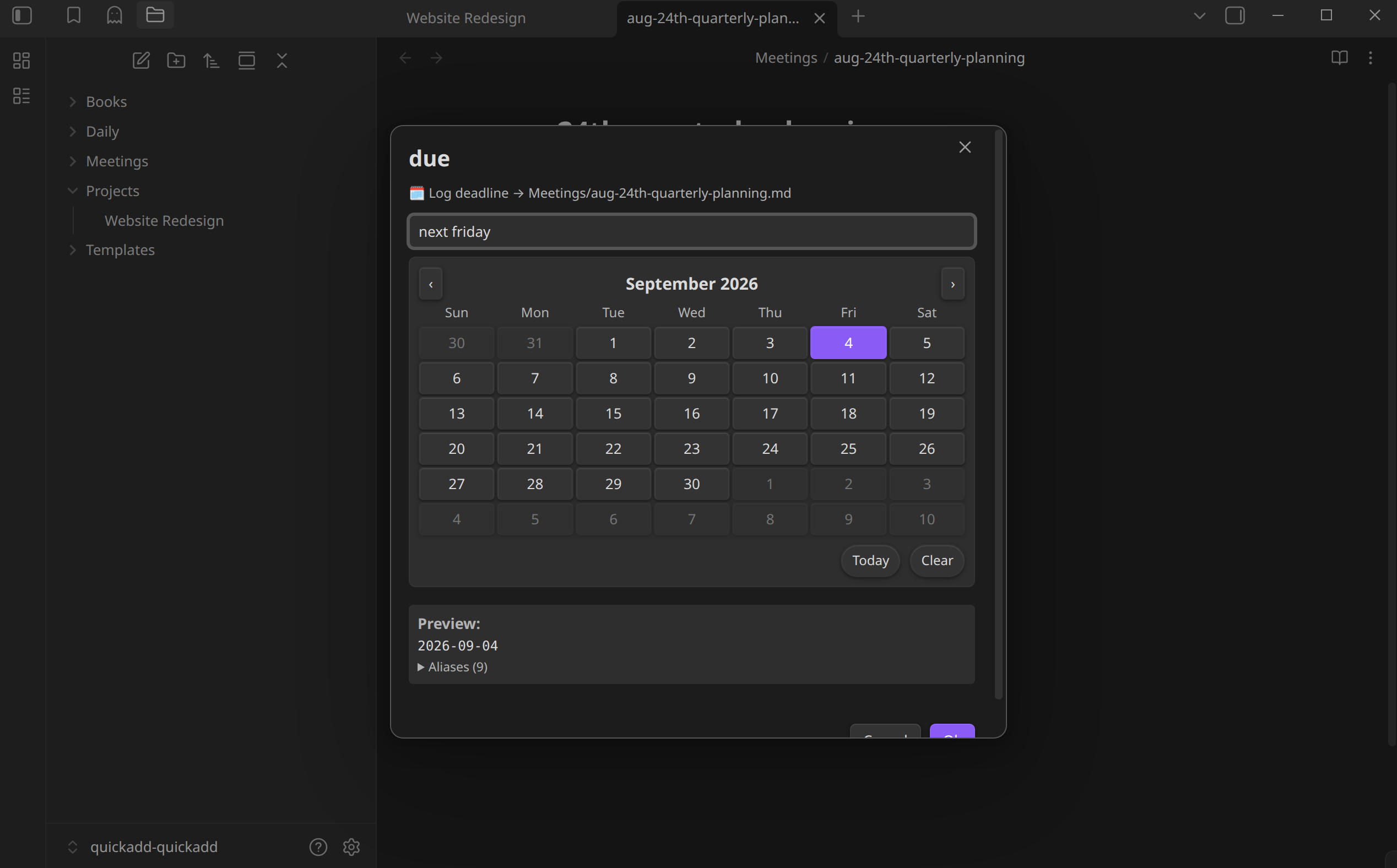Click the Today button
Screen dimensions: 1397x868
[x=870, y=560]
